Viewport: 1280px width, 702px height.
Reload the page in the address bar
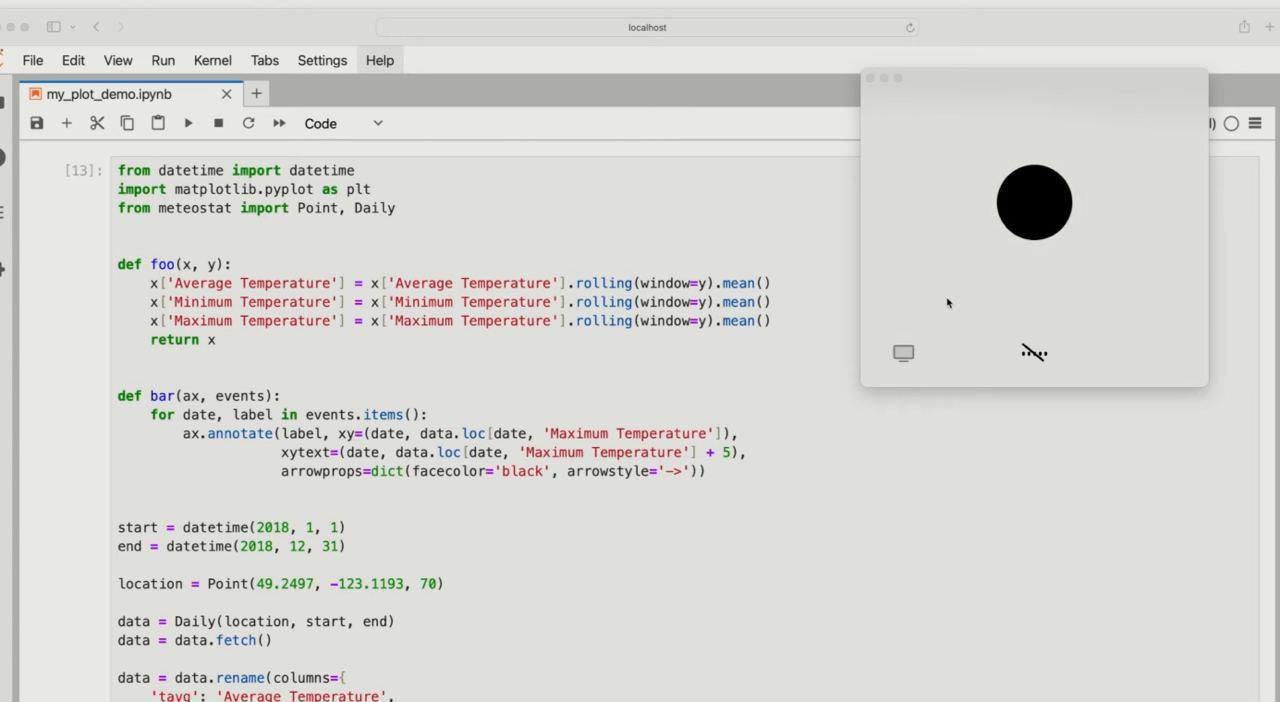pyautogui.click(x=910, y=27)
